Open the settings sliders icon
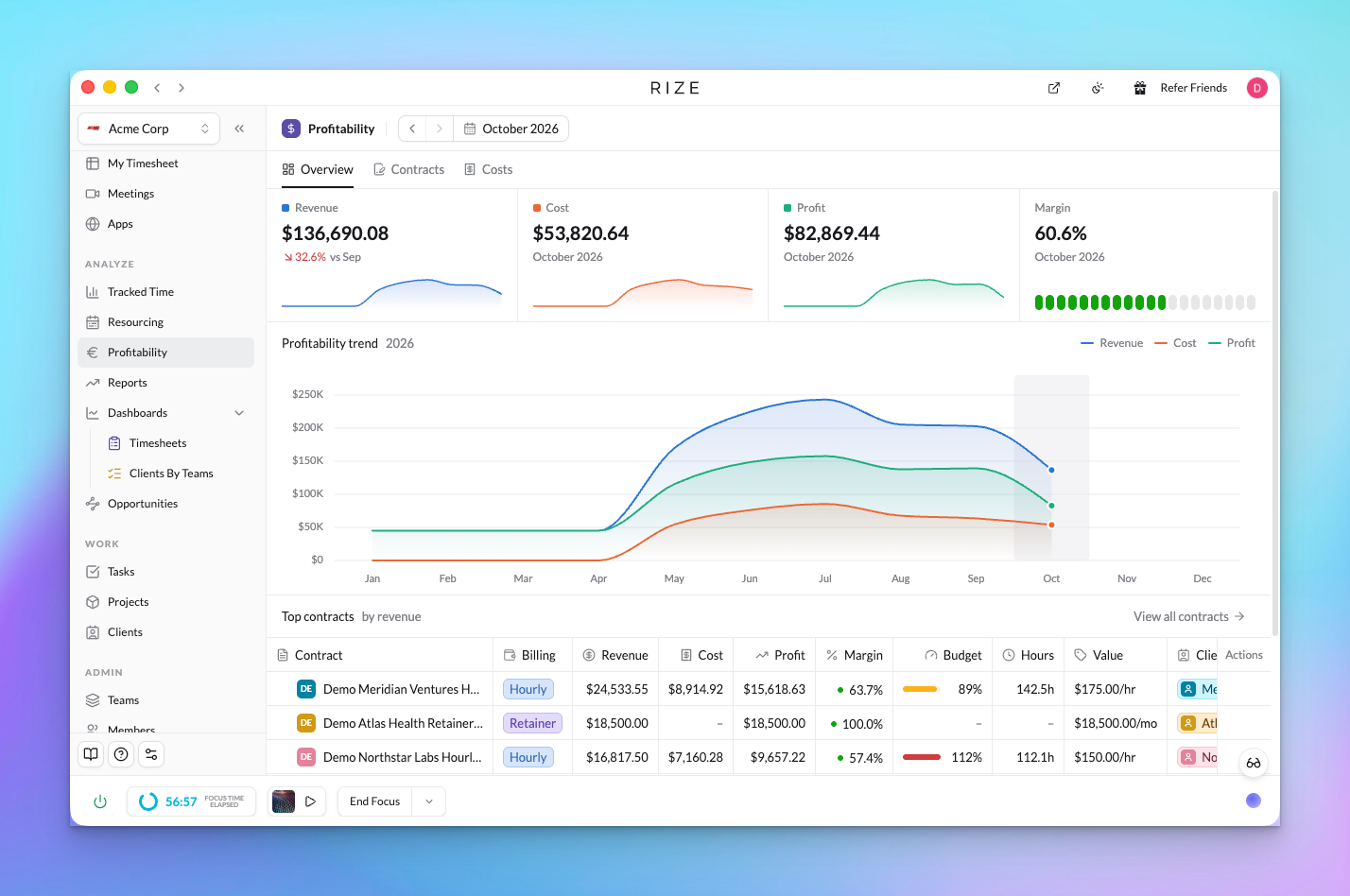 (151, 754)
